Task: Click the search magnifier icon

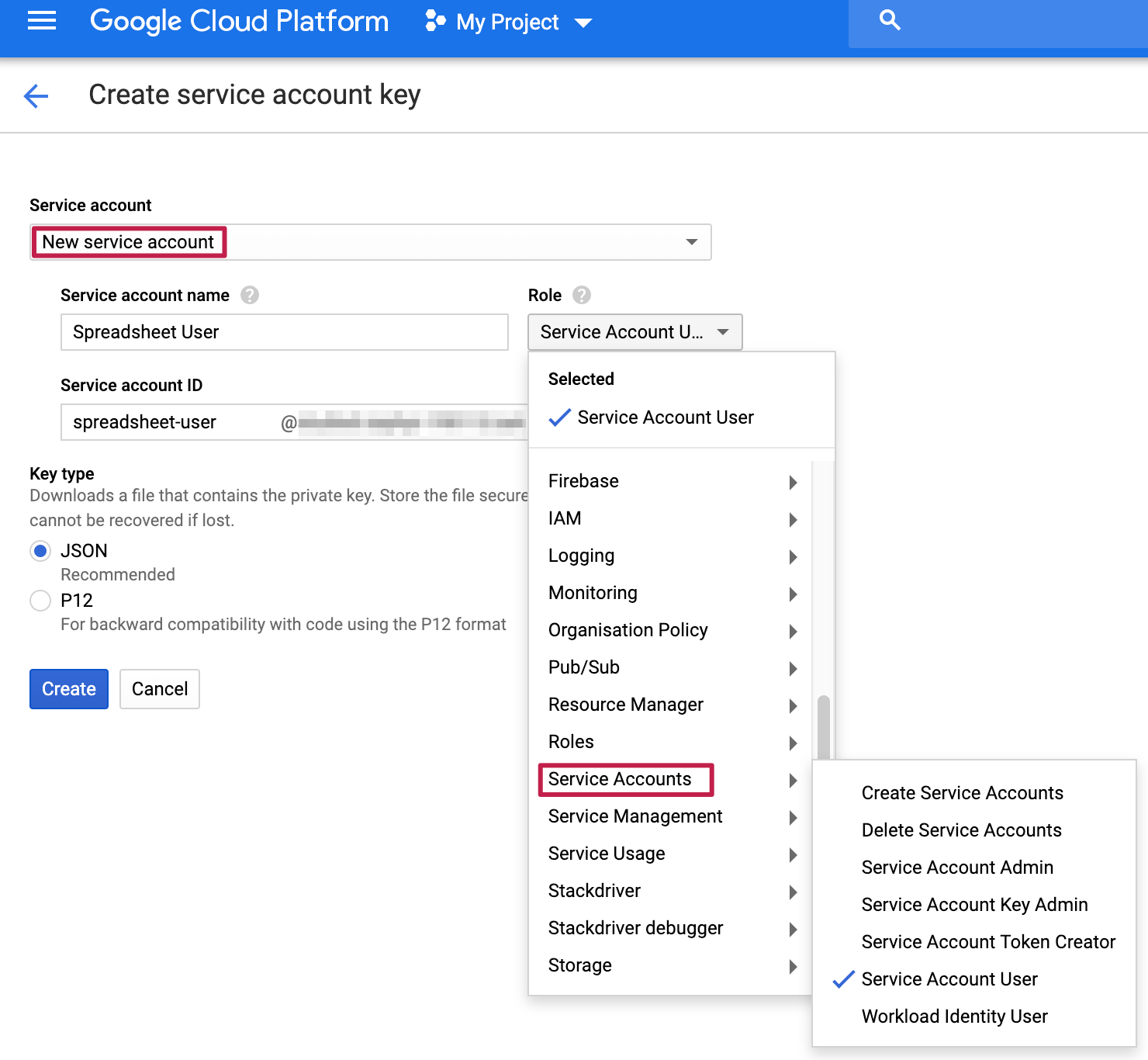Action: [x=890, y=20]
